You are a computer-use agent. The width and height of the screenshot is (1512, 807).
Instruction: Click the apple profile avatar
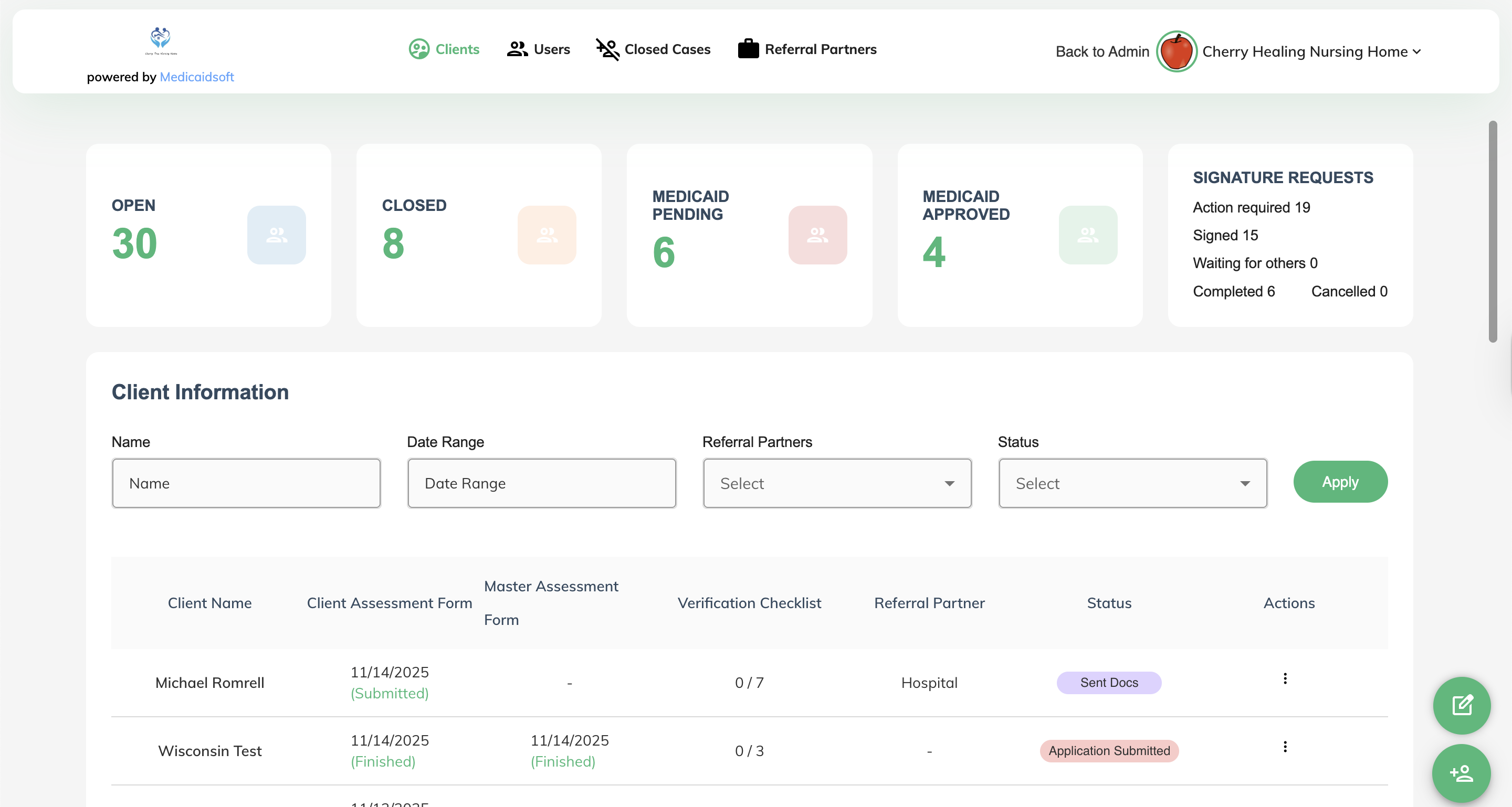[1176, 51]
